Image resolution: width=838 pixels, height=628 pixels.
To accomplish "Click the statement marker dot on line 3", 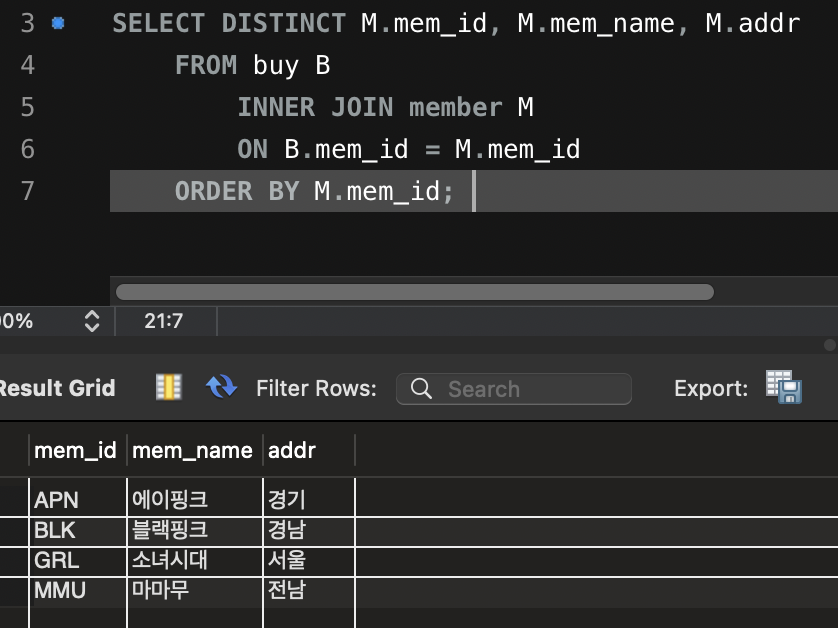I will 58,23.
